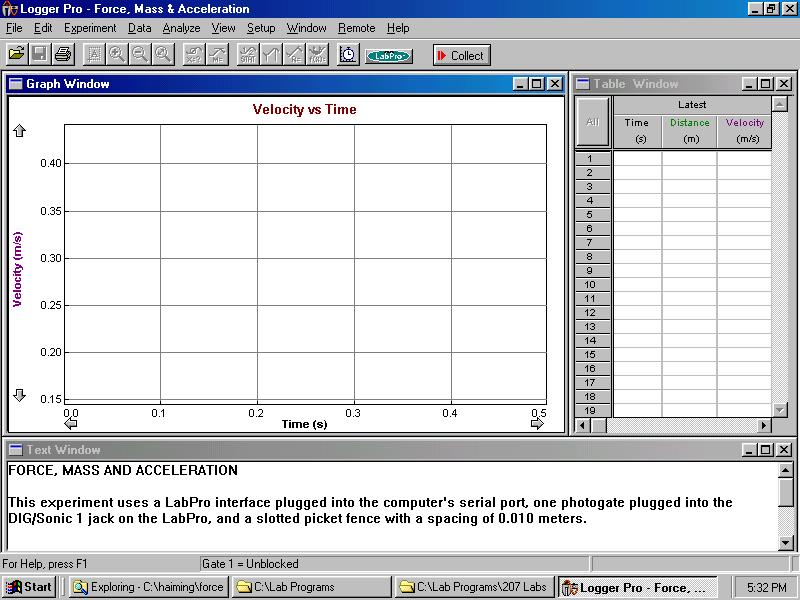The width and height of the screenshot is (800, 600).
Task: Click the Latest data set header
Action: 692,105
